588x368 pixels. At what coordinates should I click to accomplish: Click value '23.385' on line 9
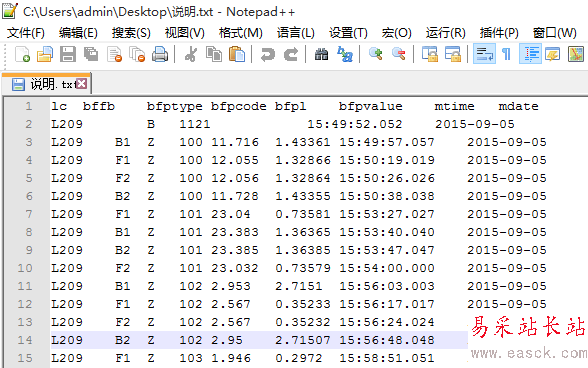235,250
